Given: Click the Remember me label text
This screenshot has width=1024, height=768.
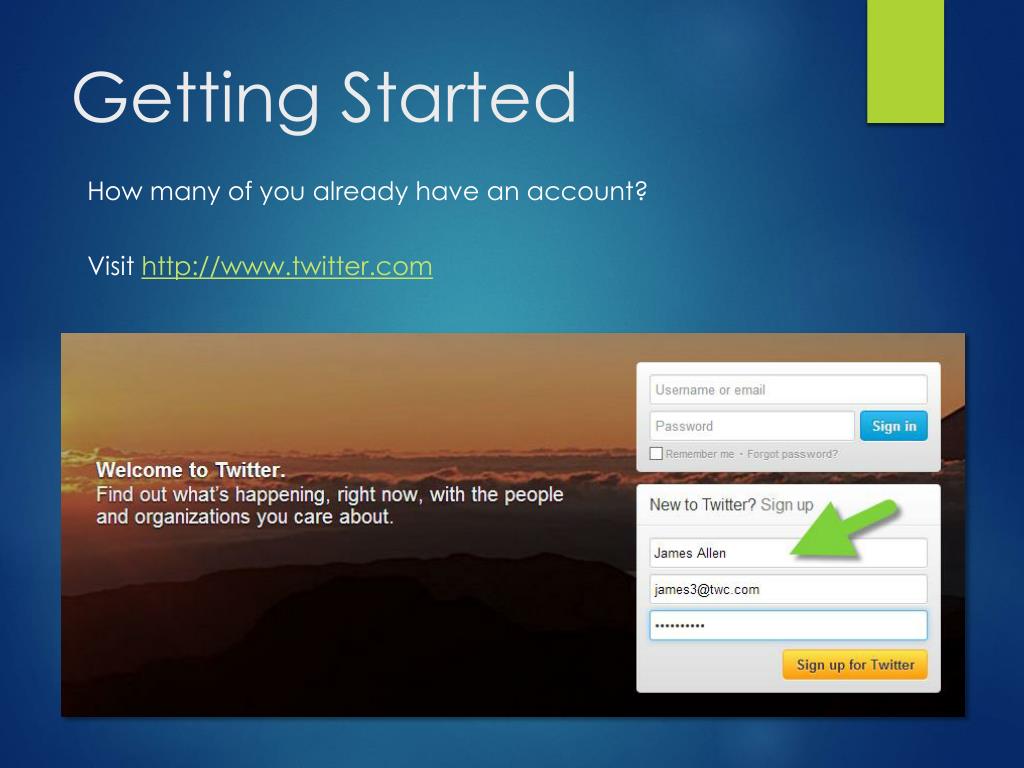Looking at the screenshot, I should [x=699, y=454].
